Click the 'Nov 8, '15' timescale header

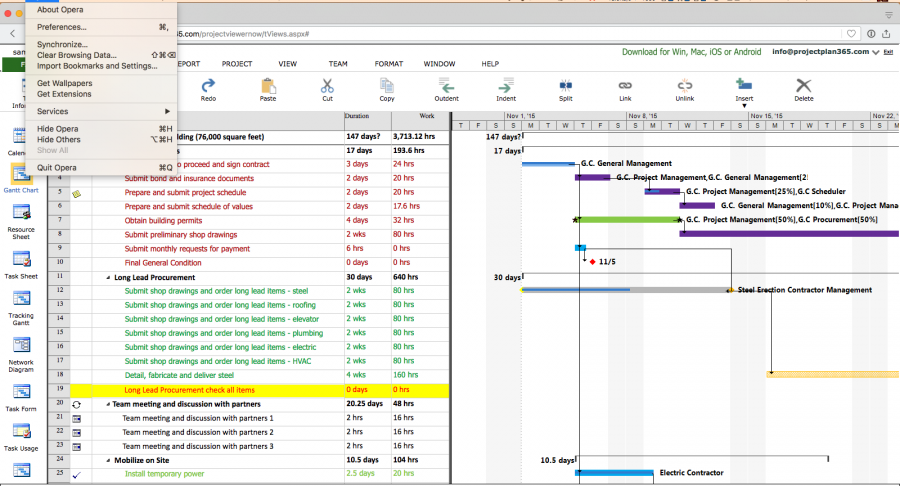coord(686,116)
